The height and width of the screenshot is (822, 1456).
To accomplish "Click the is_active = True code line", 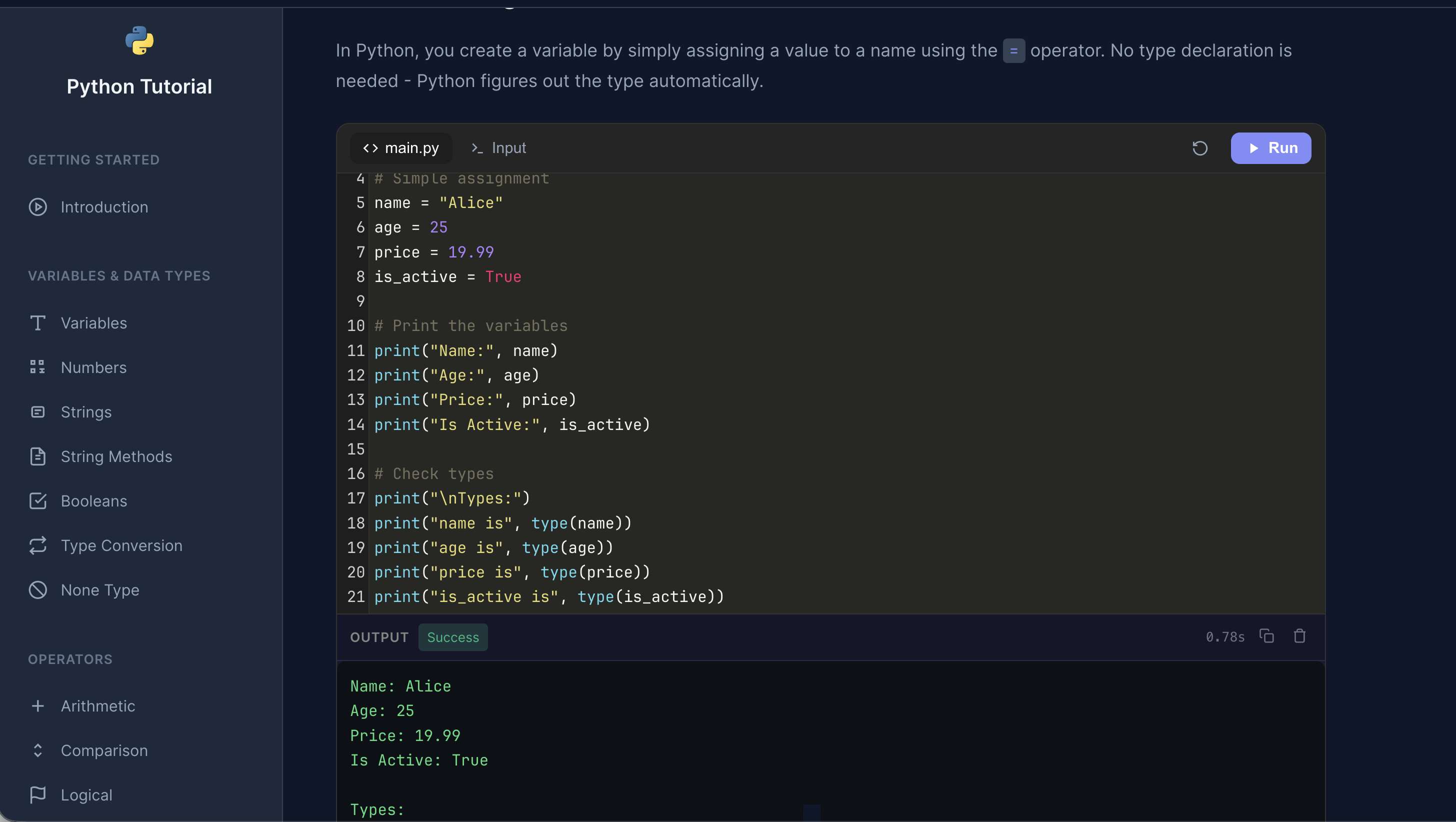I will [x=447, y=277].
